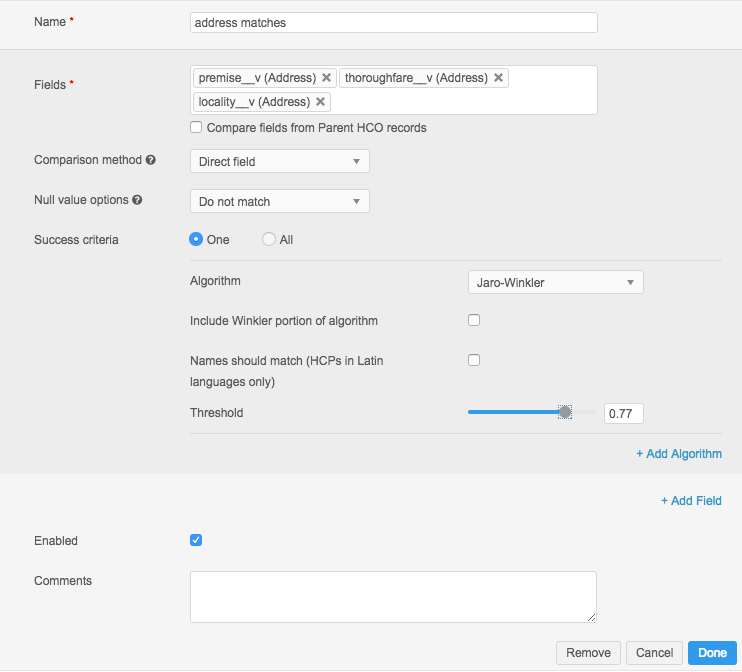Uncheck the Enabled checkbox

[196, 541]
